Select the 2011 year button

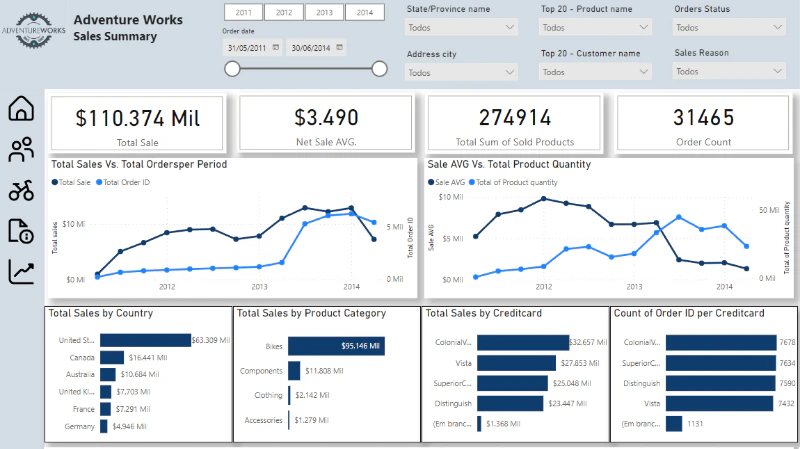(243, 12)
